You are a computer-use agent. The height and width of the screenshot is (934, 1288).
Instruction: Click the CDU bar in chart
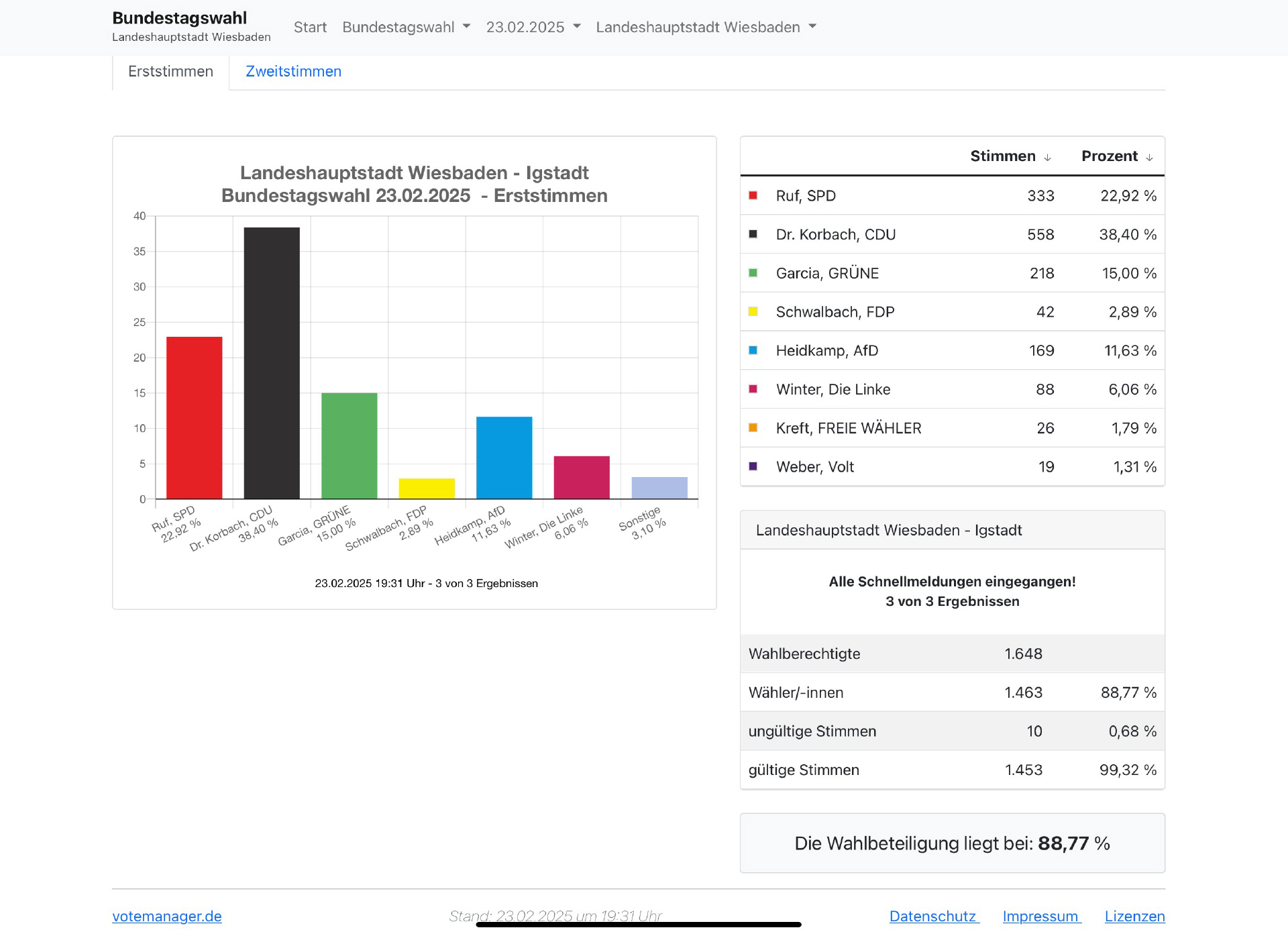272,362
